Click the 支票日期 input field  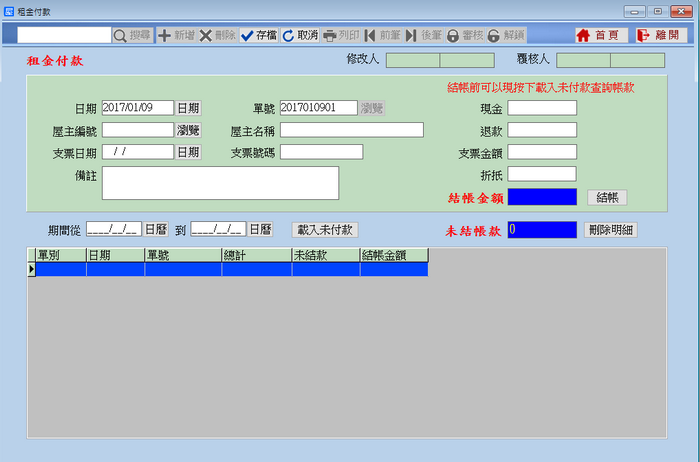click(x=138, y=152)
